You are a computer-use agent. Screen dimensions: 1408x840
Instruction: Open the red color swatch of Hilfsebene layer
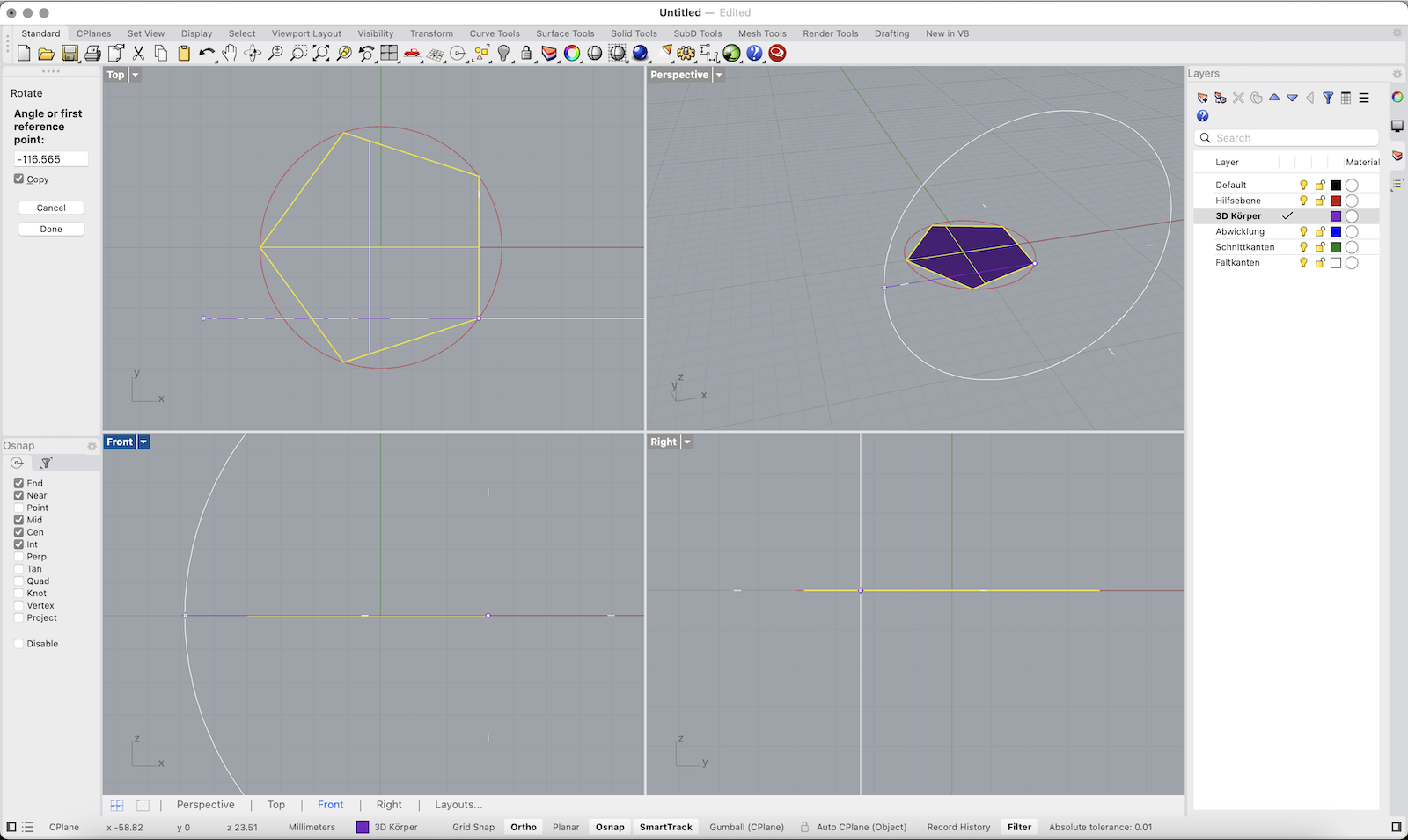pyautogui.click(x=1336, y=201)
